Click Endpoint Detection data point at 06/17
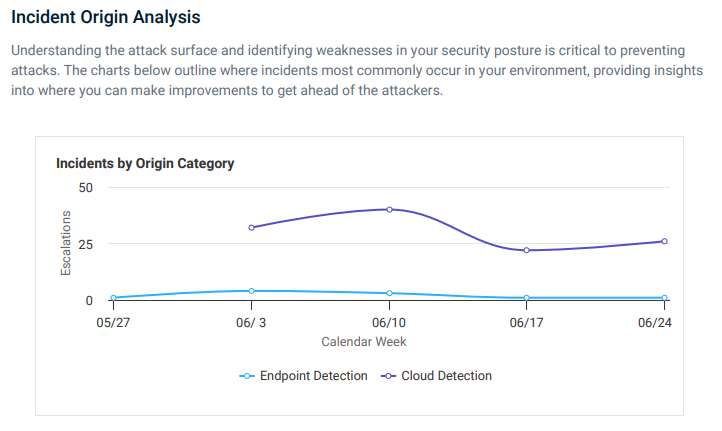The width and height of the screenshot is (722, 431). coord(527,297)
